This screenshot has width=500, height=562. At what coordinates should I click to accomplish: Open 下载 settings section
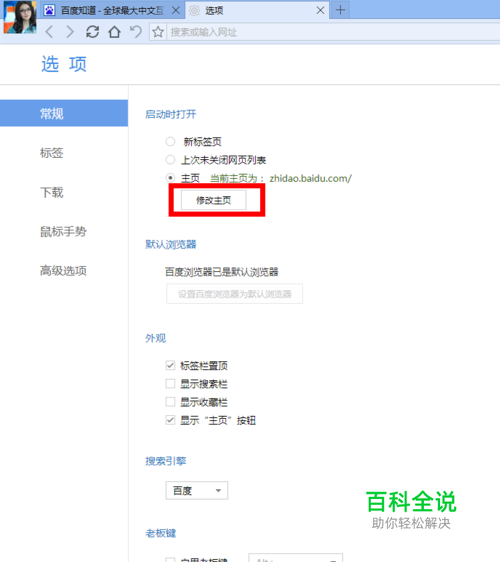point(52,192)
